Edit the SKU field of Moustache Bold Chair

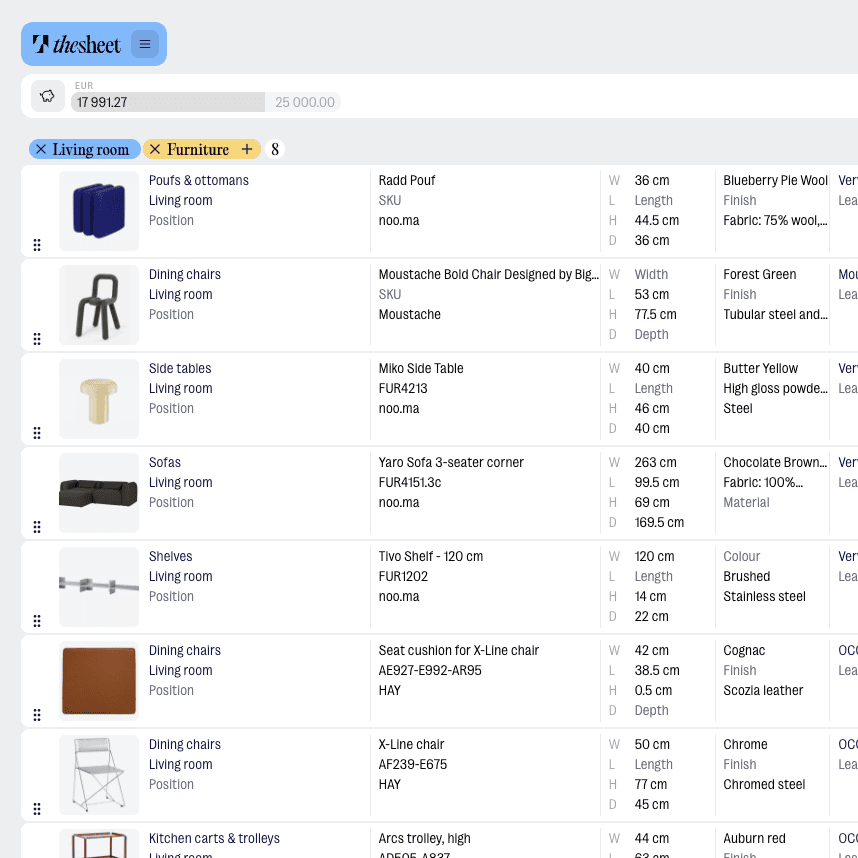(x=390, y=295)
